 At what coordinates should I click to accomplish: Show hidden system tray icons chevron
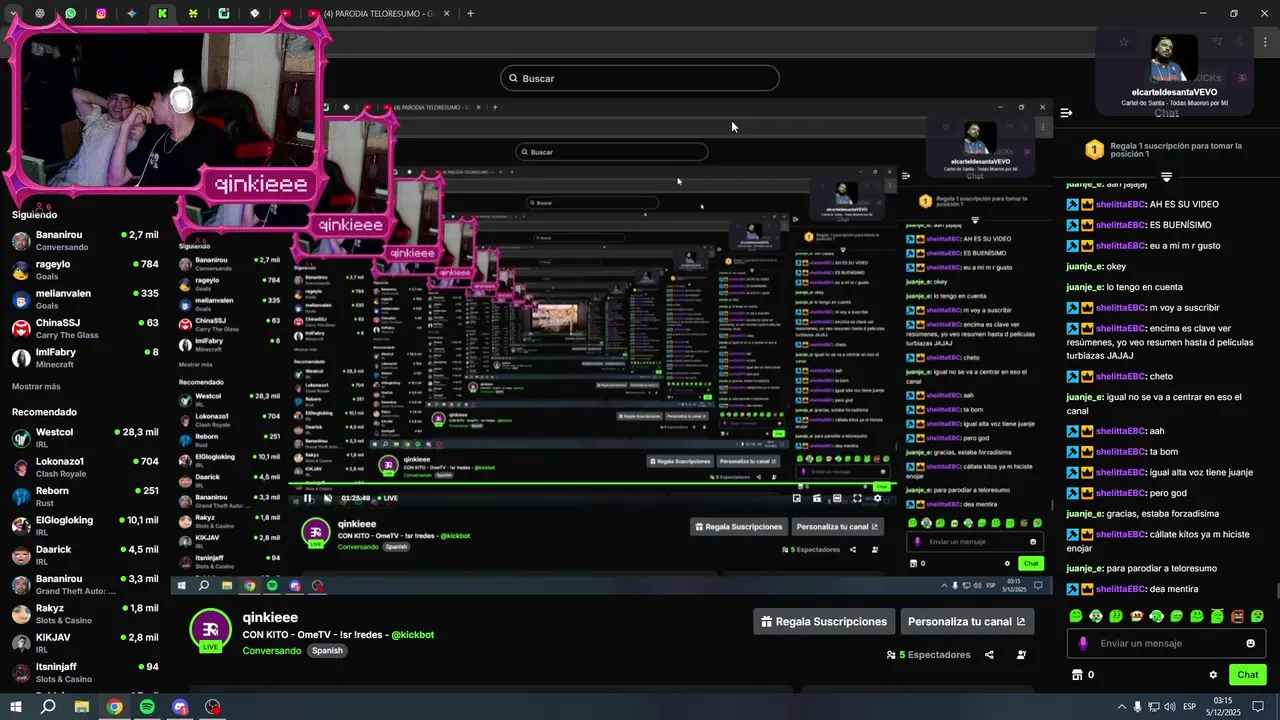[1121, 707]
